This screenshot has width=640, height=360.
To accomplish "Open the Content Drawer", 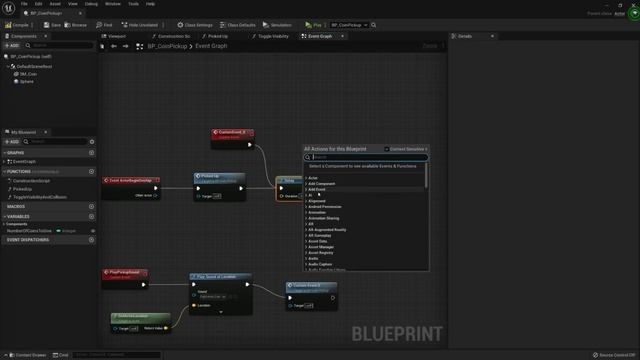I will pyautogui.click(x=27, y=355).
